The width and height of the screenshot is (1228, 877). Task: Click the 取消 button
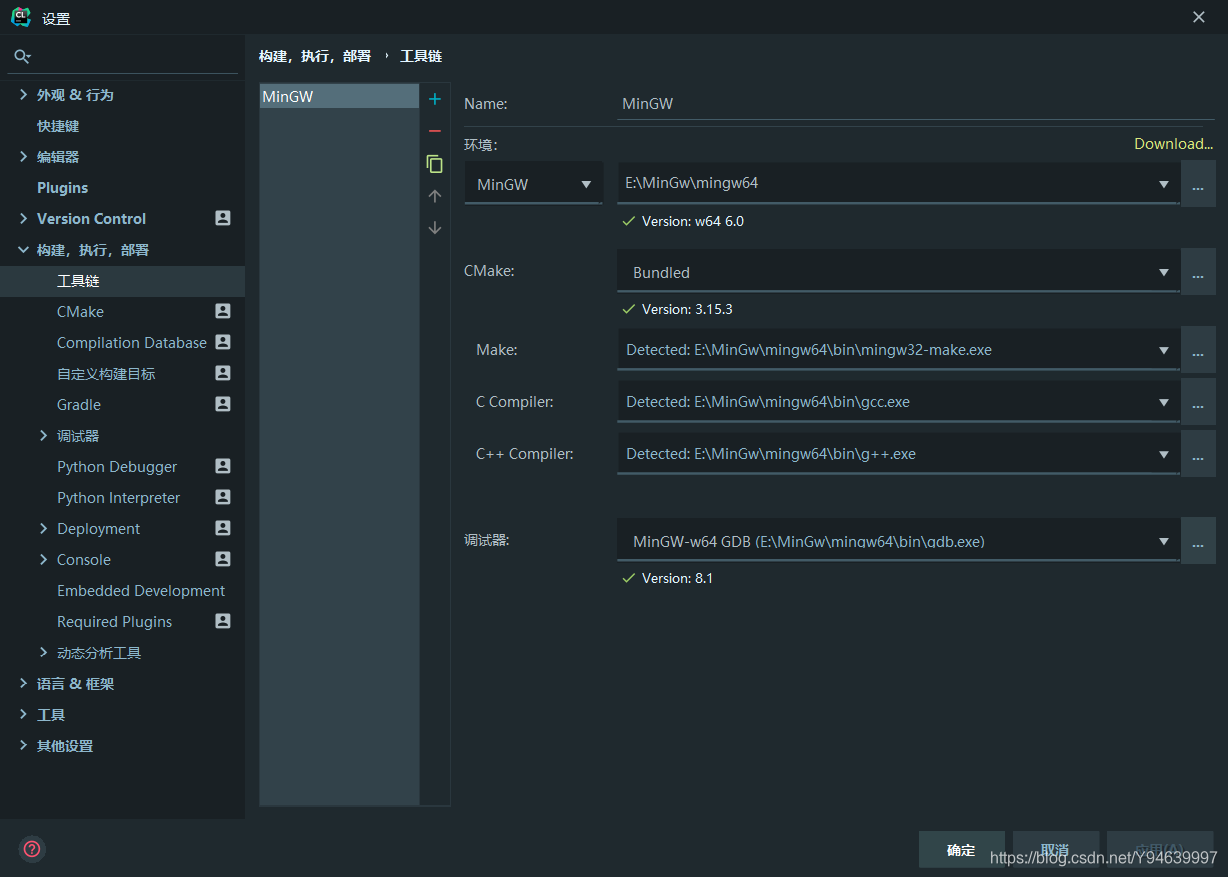pos(1055,849)
